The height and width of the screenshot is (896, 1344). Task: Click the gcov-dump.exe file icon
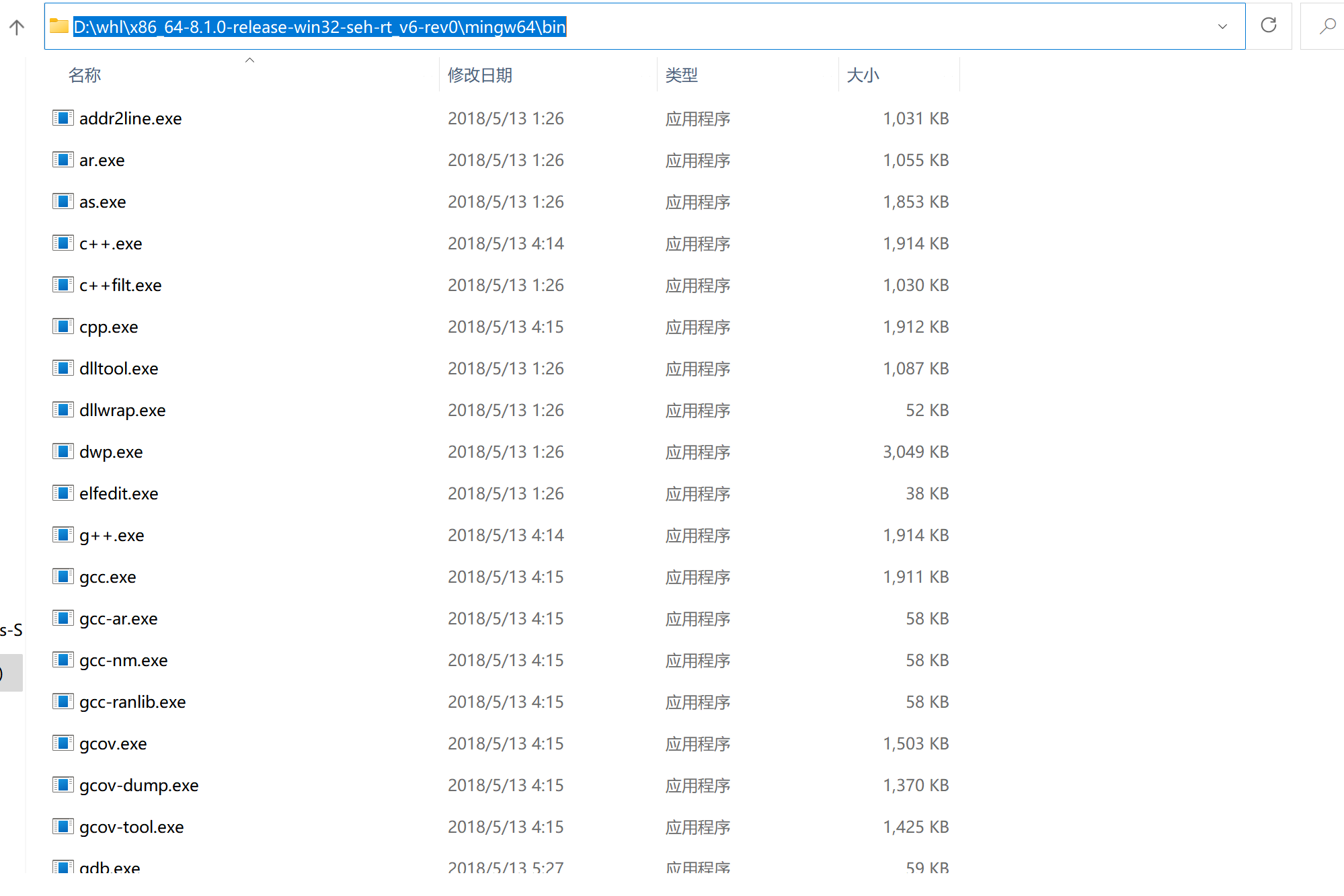pos(63,784)
